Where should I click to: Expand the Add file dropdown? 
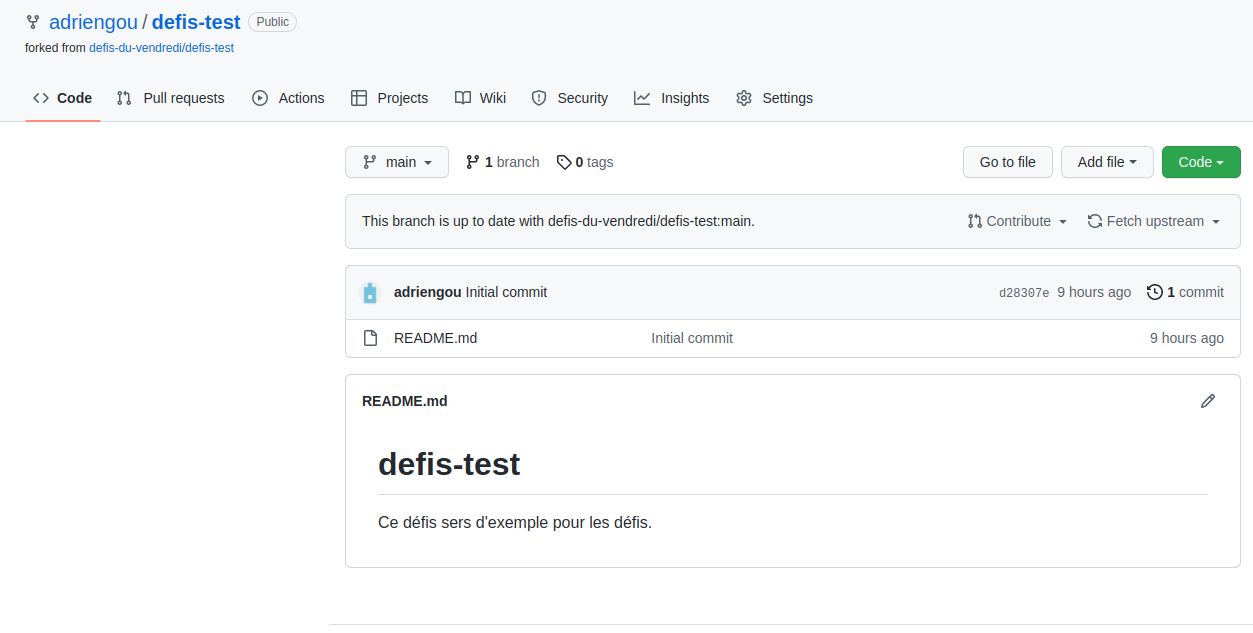point(1107,162)
